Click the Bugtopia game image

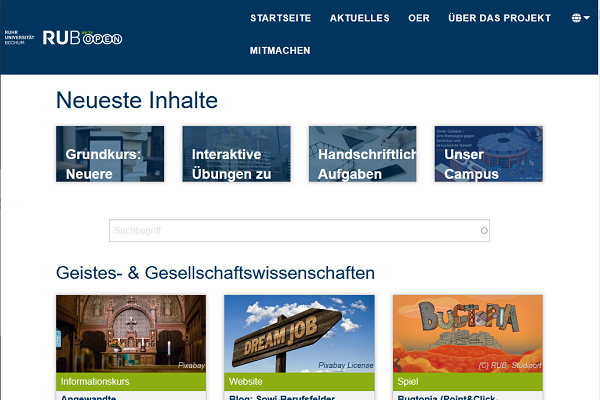(468, 333)
